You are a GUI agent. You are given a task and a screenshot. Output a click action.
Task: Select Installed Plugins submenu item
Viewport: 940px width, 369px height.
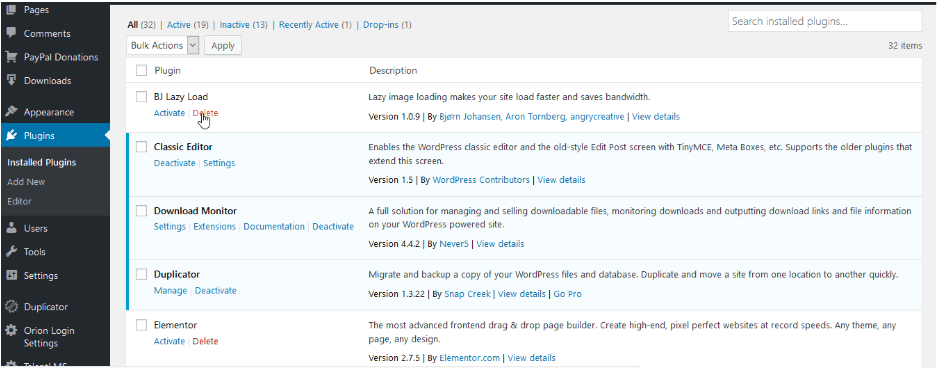[41, 162]
